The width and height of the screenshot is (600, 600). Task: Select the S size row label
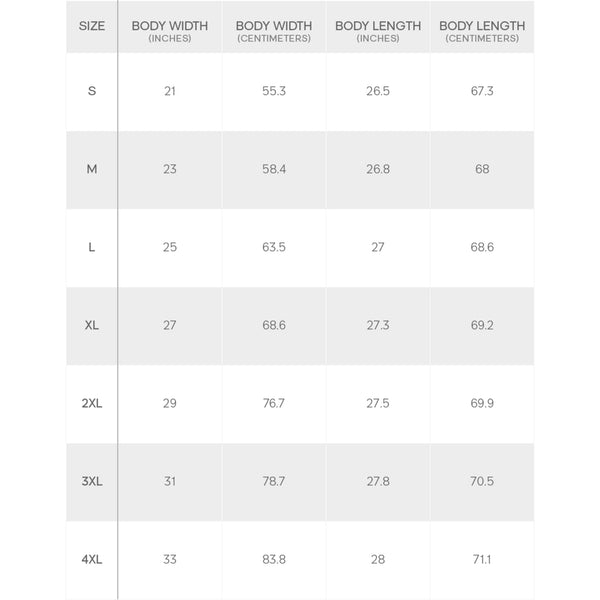[x=92, y=91]
